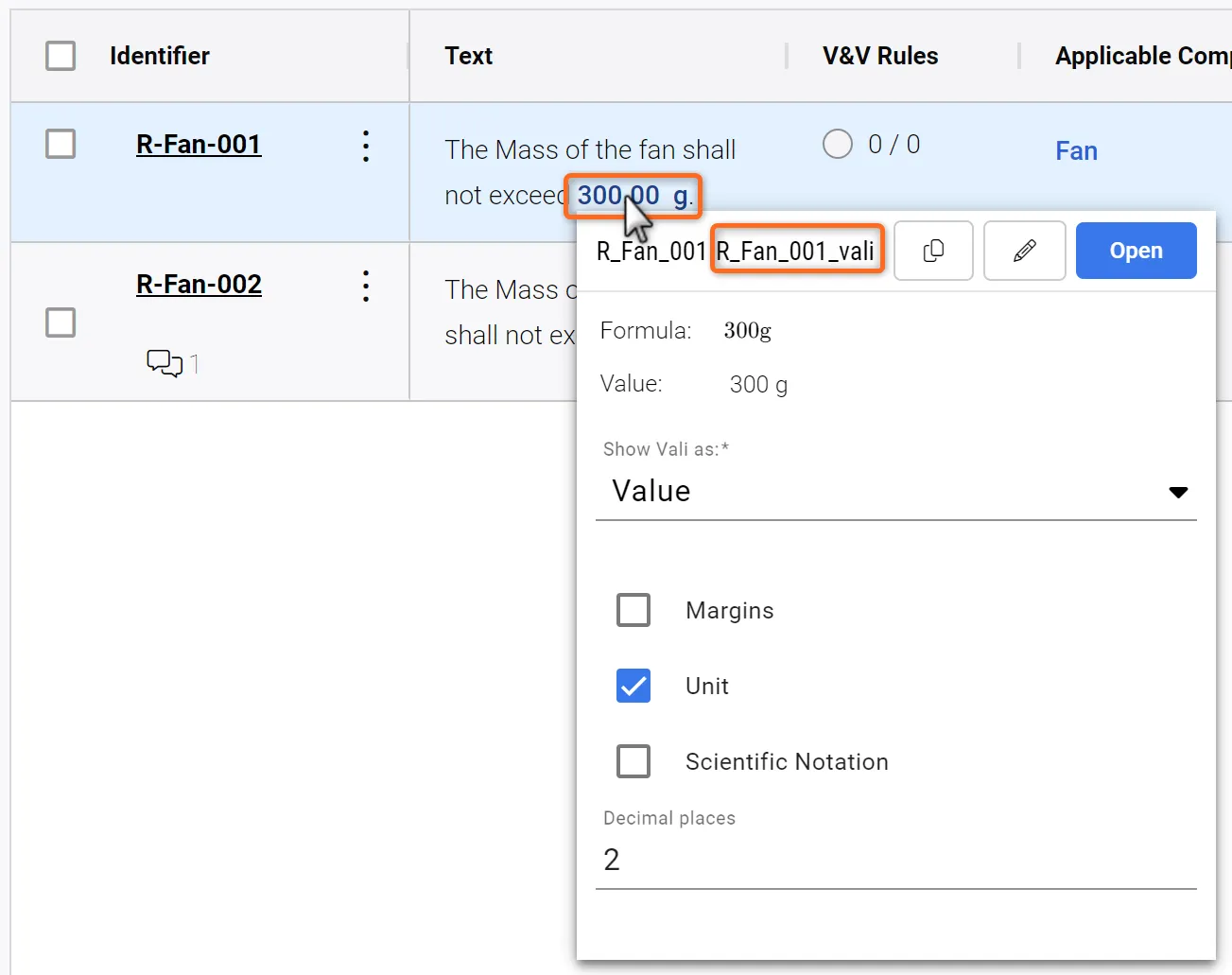Open the three-dot menu for R-Fan-001
Image resolution: width=1232 pixels, height=975 pixels.
click(x=366, y=146)
